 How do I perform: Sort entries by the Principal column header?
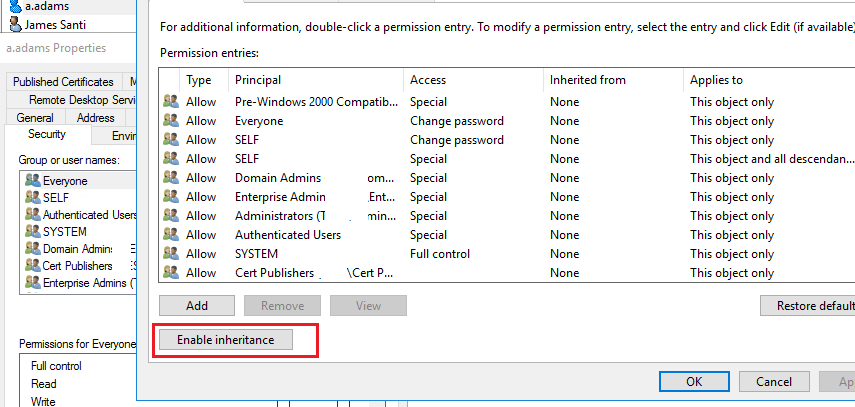(x=258, y=79)
